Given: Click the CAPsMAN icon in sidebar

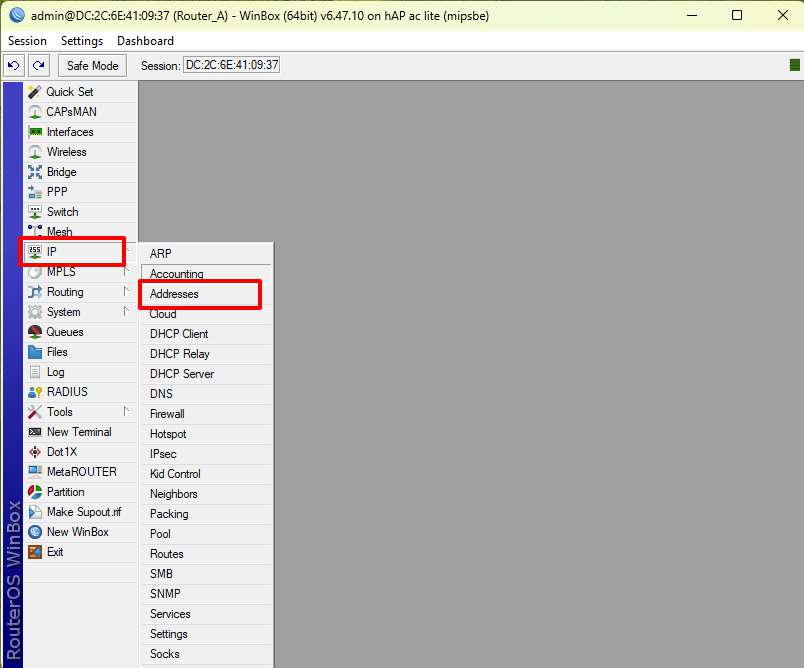Looking at the screenshot, I should click(35, 112).
